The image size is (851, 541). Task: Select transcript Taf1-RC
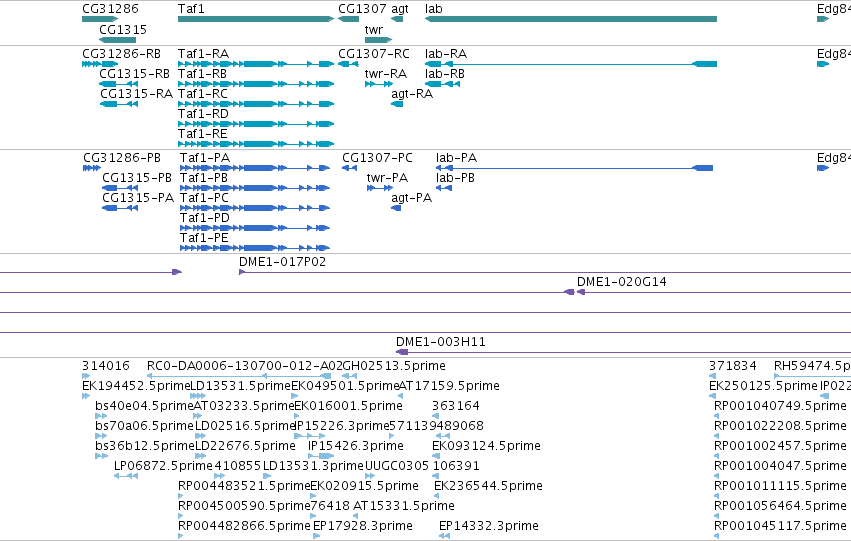point(256,104)
